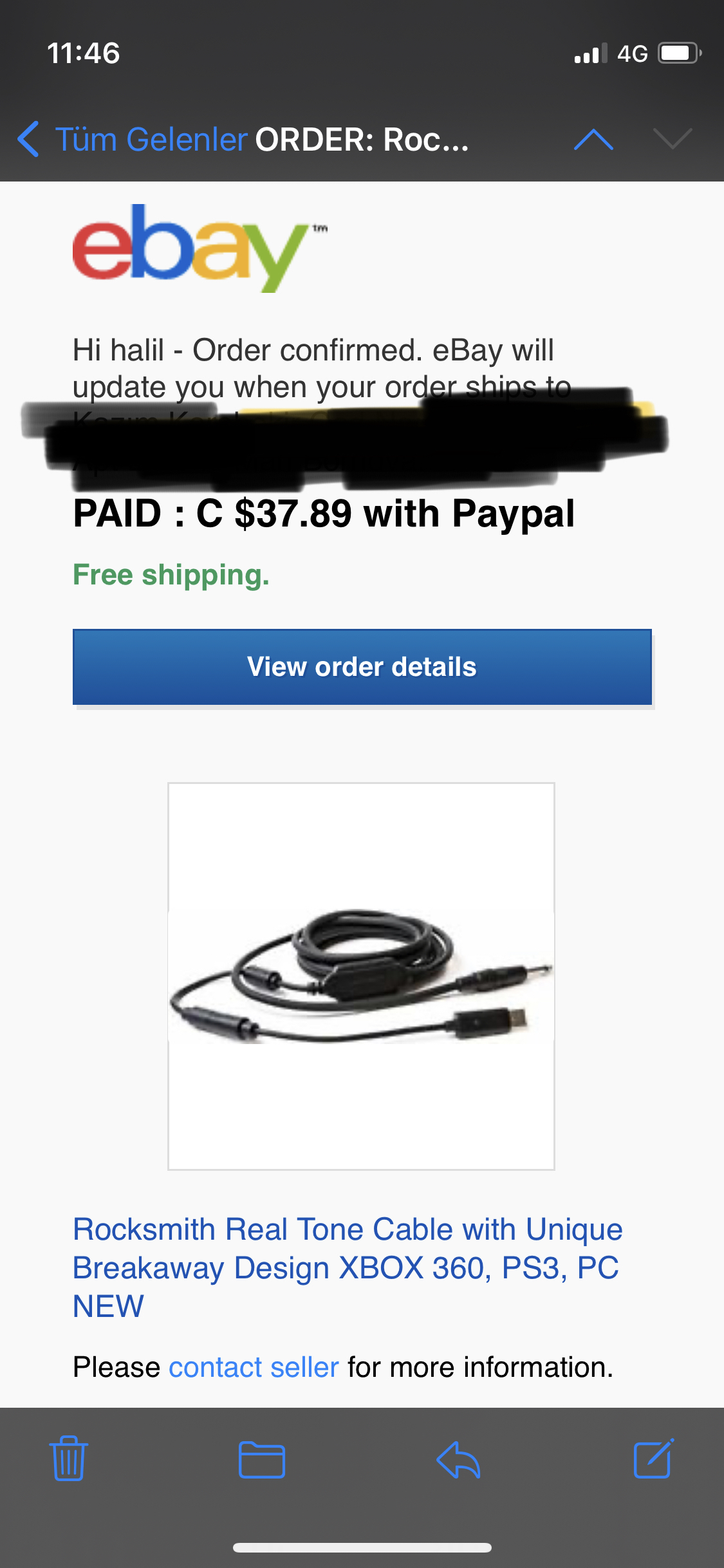The height and width of the screenshot is (1568, 724).
Task: Tap the Rocksmith cable product thumbnail
Action: [361, 976]
